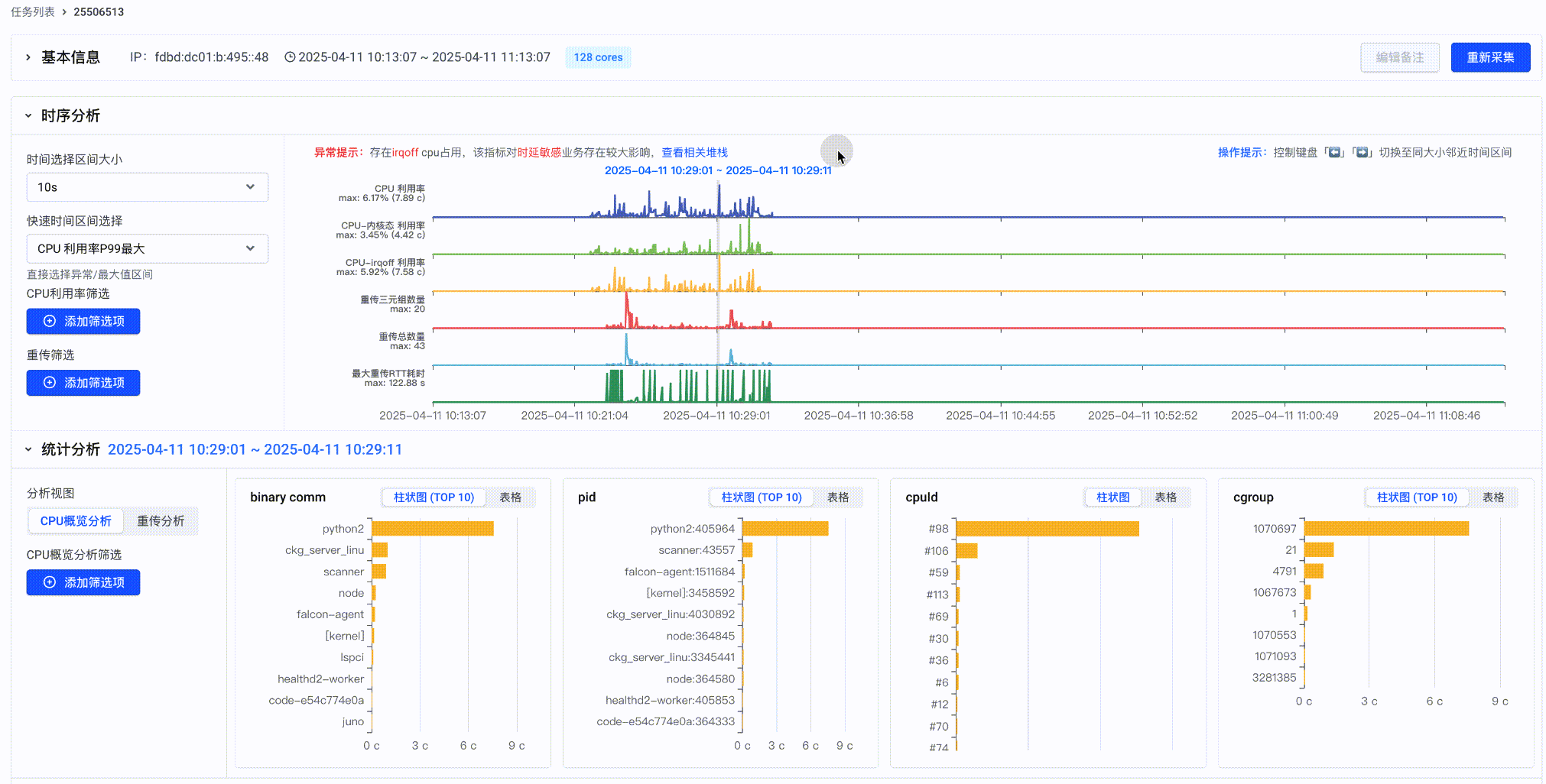The image size is (1546, 784).
Task: Click the plus icon under CPU概览分析筛选
Action: coord(50,582)
